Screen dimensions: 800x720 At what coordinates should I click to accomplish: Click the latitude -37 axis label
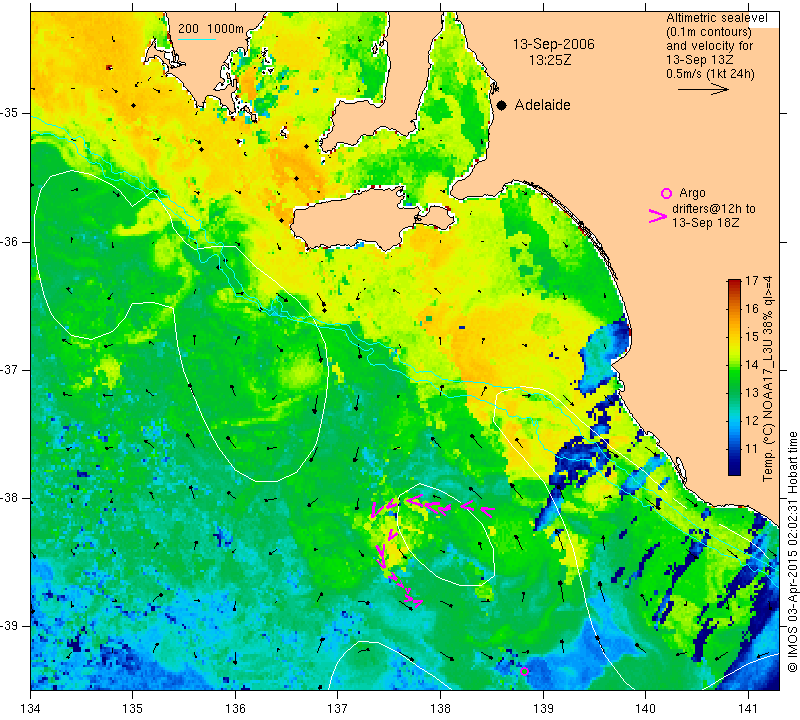point(10,369)
